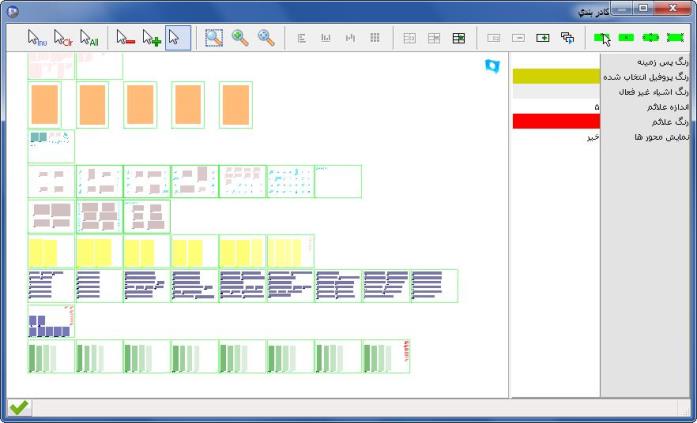
Task: Click the green checkmark confirm button
Action: [x=19, y=408]
